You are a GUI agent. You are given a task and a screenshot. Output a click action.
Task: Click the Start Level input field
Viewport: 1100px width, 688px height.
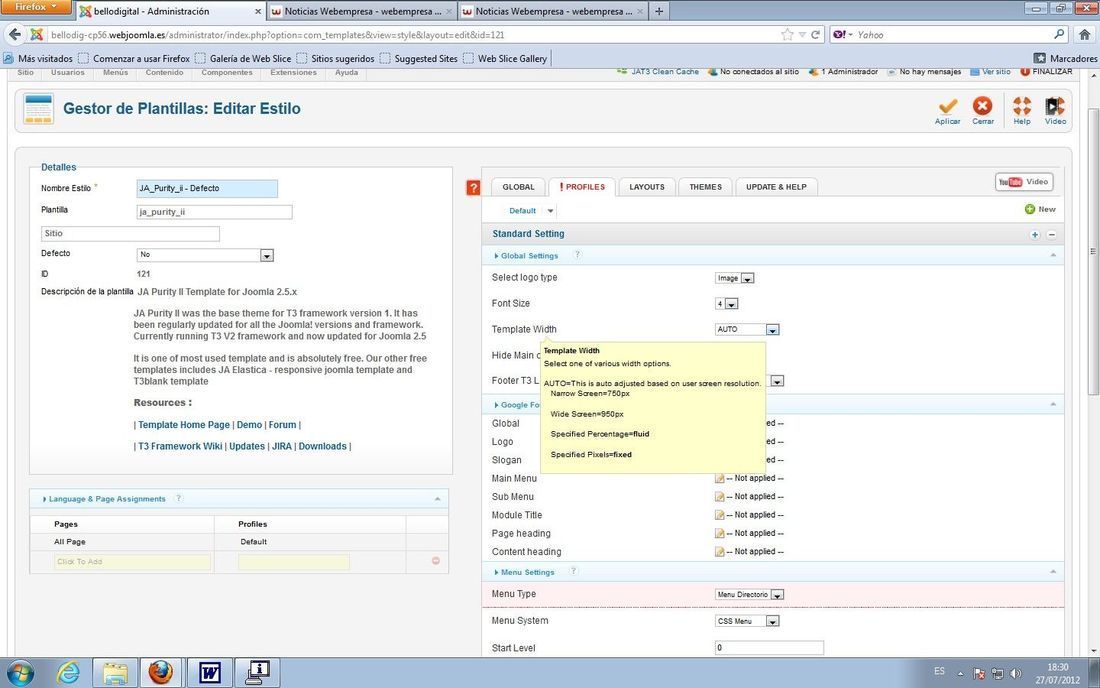(x=769, y=647)
